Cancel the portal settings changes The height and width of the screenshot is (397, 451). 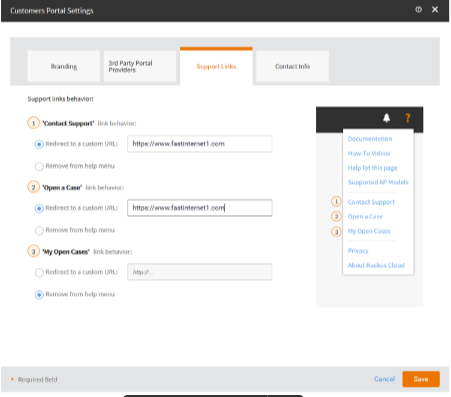tap(384, 379)
